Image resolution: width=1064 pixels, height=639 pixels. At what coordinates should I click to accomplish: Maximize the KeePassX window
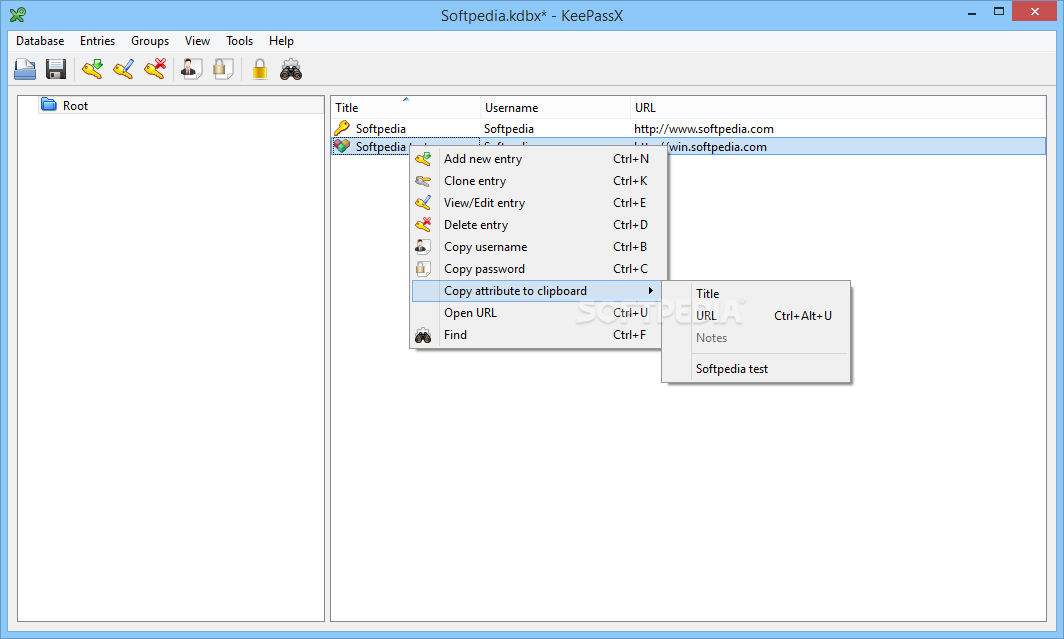tap(998, 11)
